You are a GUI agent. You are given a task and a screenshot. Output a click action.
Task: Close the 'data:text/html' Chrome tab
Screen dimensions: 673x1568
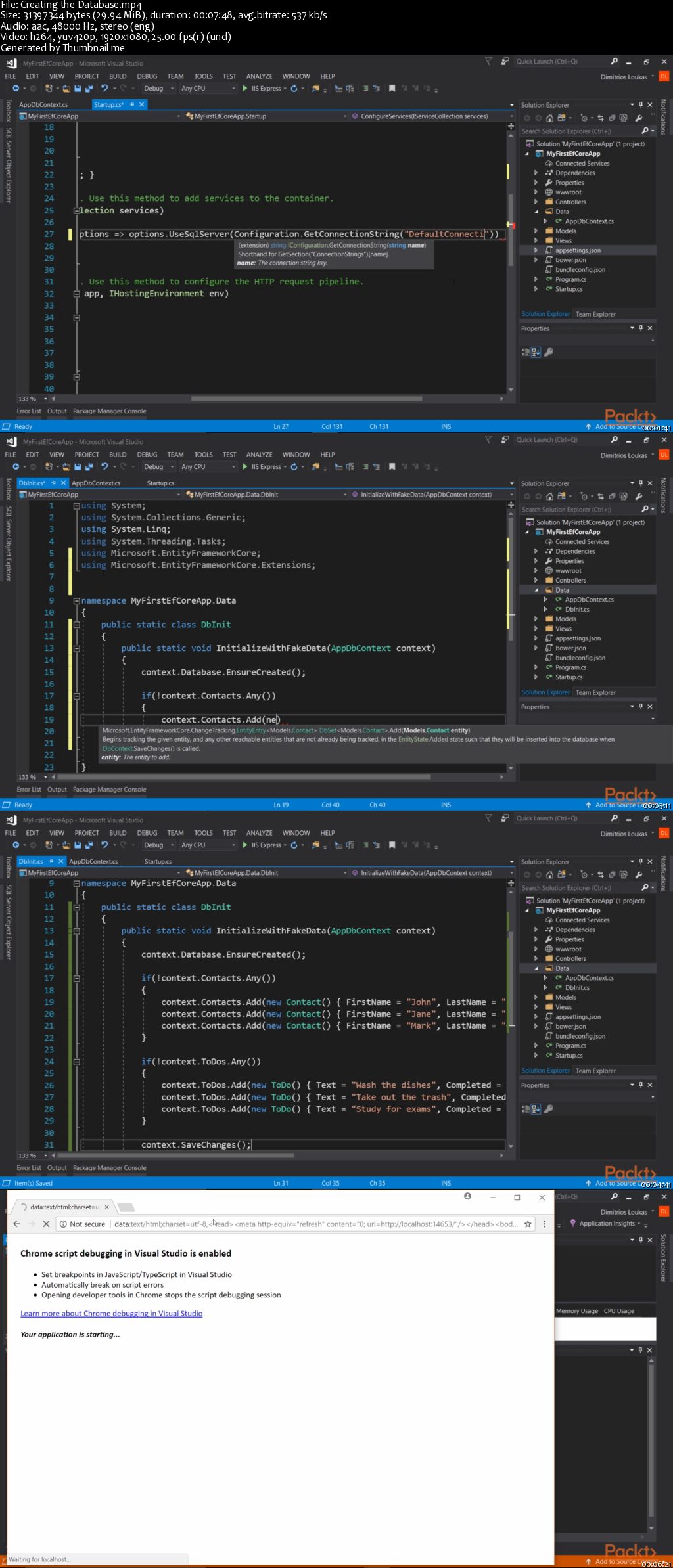pos(106,1207)
